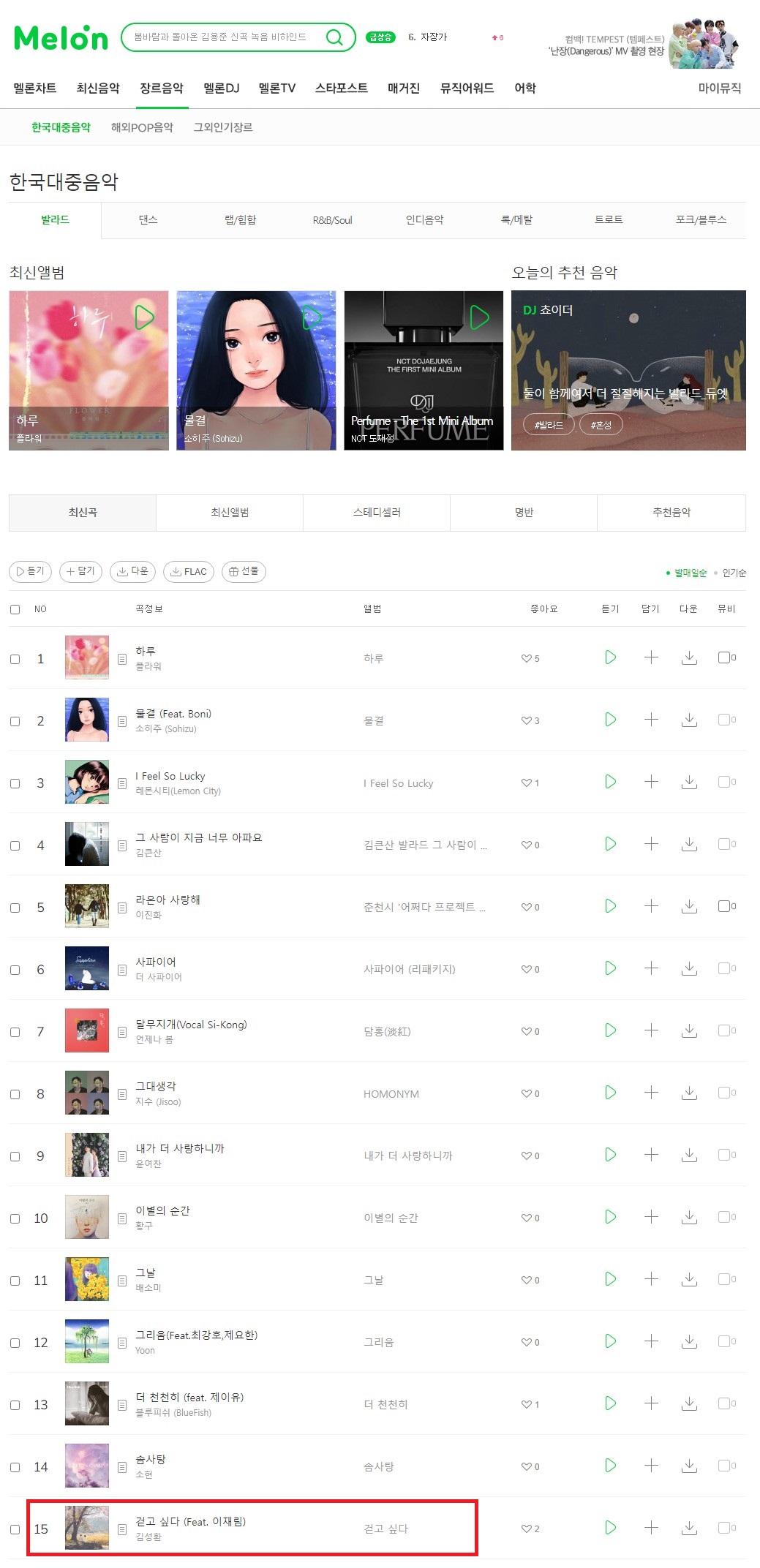Click the search magnifier icon
760x1568 pixels.
click(334, 37)
